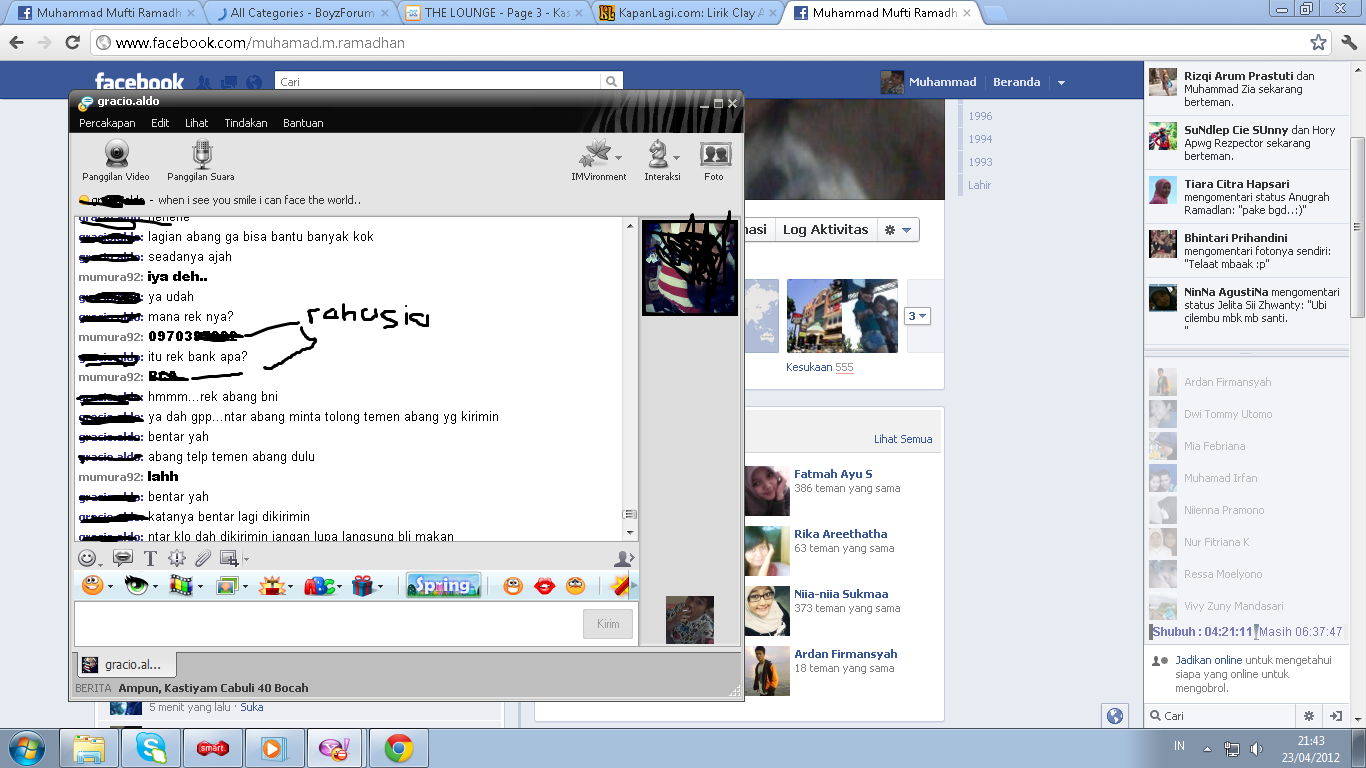Open the green eye winks plugin

(136, 585)
